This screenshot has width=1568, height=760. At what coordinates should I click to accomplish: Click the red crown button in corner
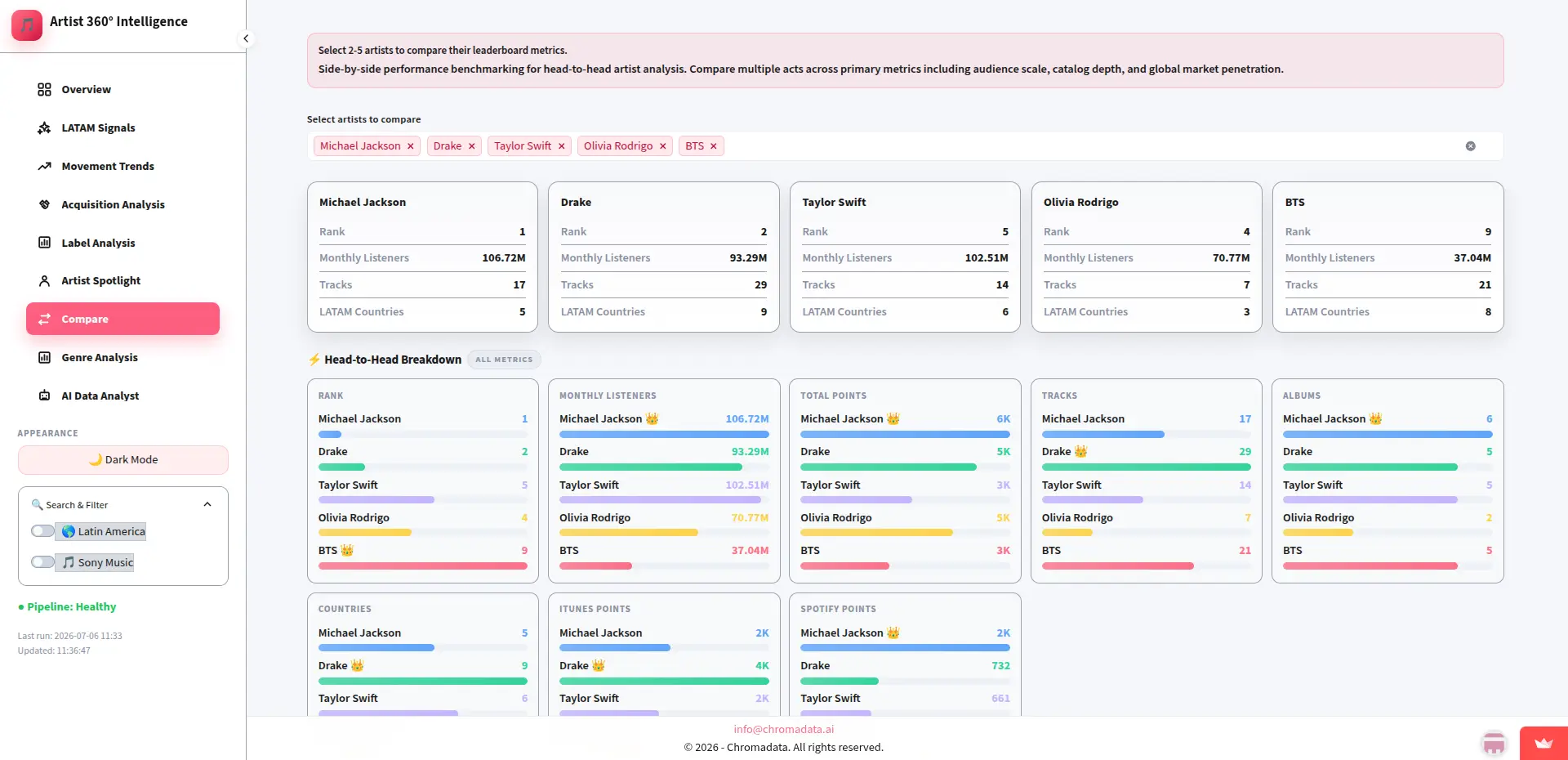click(1543, 744)
